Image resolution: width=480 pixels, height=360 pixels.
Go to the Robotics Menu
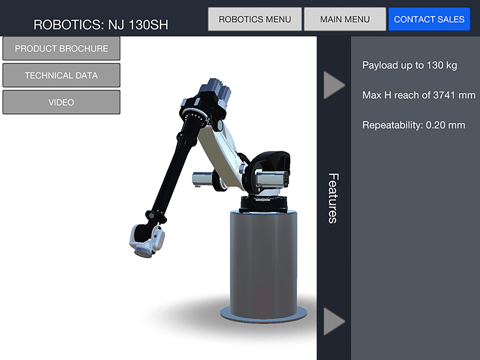click(x=255, y=19)
